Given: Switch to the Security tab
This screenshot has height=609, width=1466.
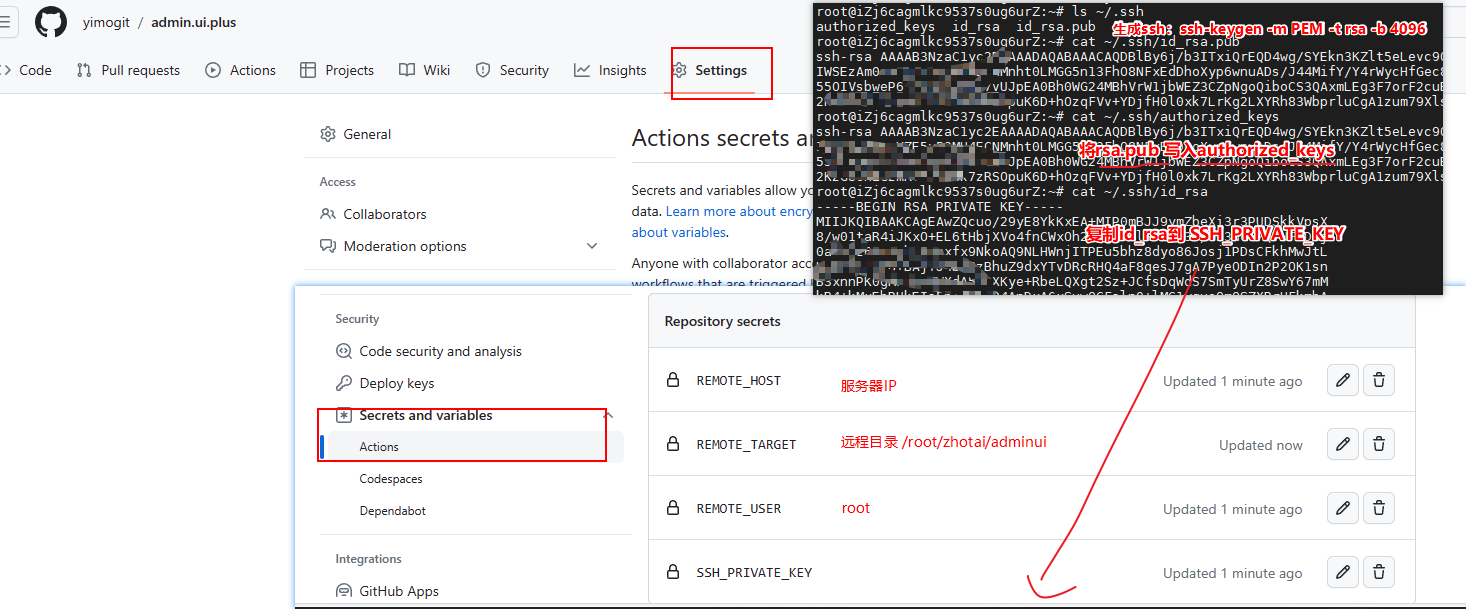Looking at the screenshot, I should pyautogui.click(x=512, y=70).
